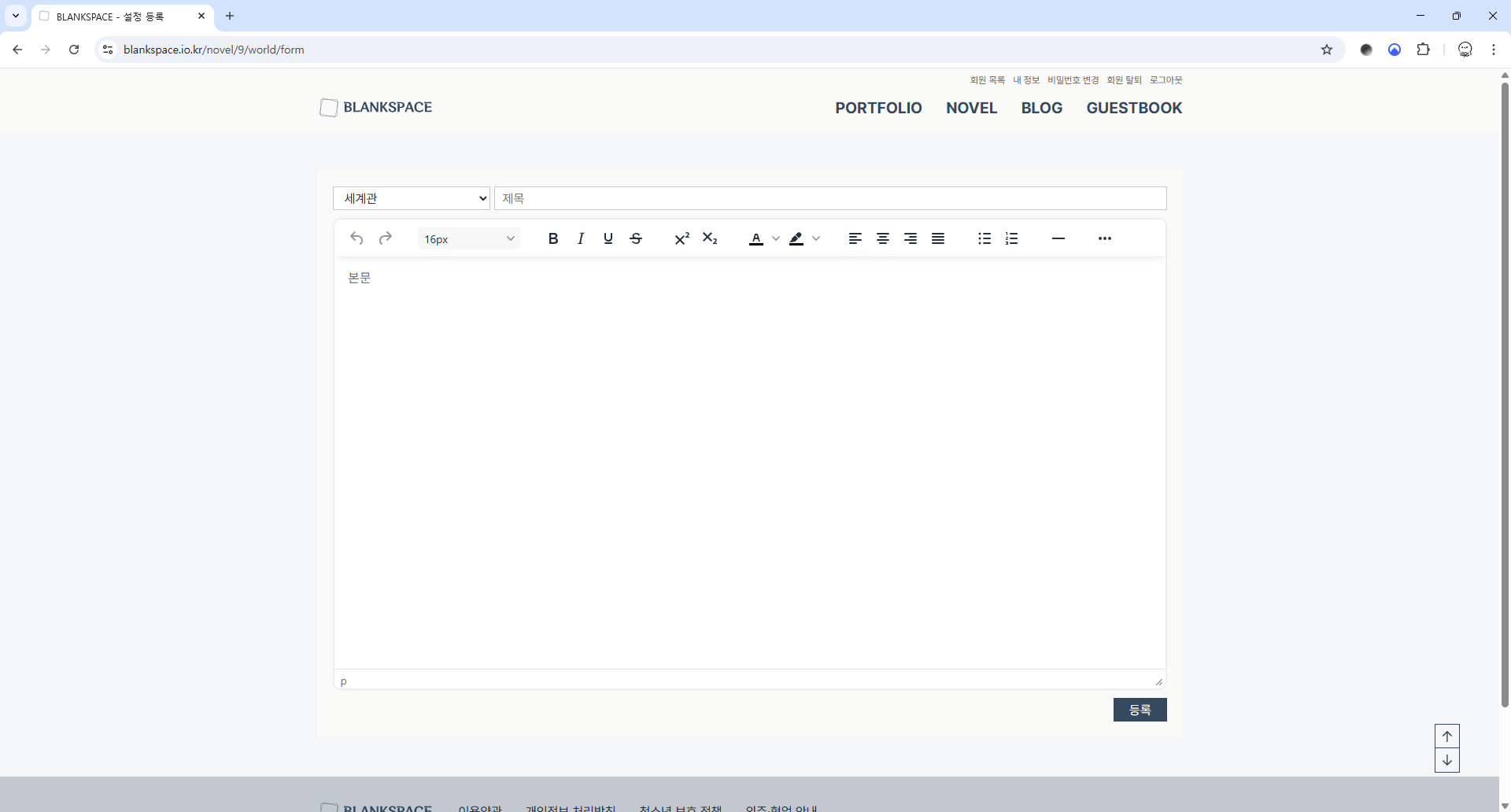
Task: Toggle italic text formatting
Action: pyautogui.click(x=581, y=238)
